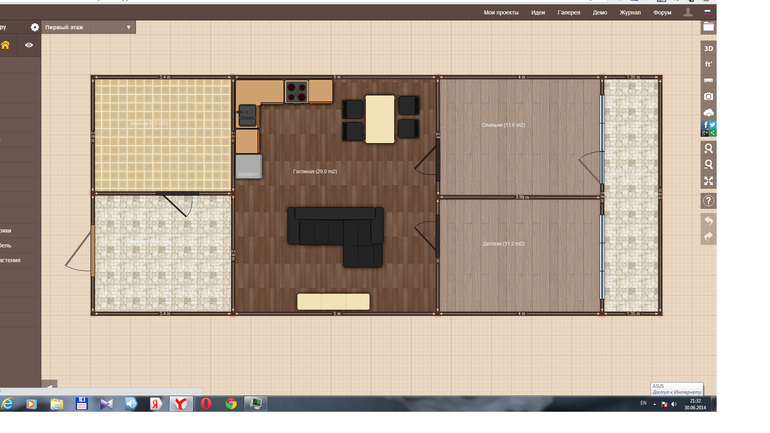
Task: Open Мои проекты menu
Action: (x=501, y=13)
